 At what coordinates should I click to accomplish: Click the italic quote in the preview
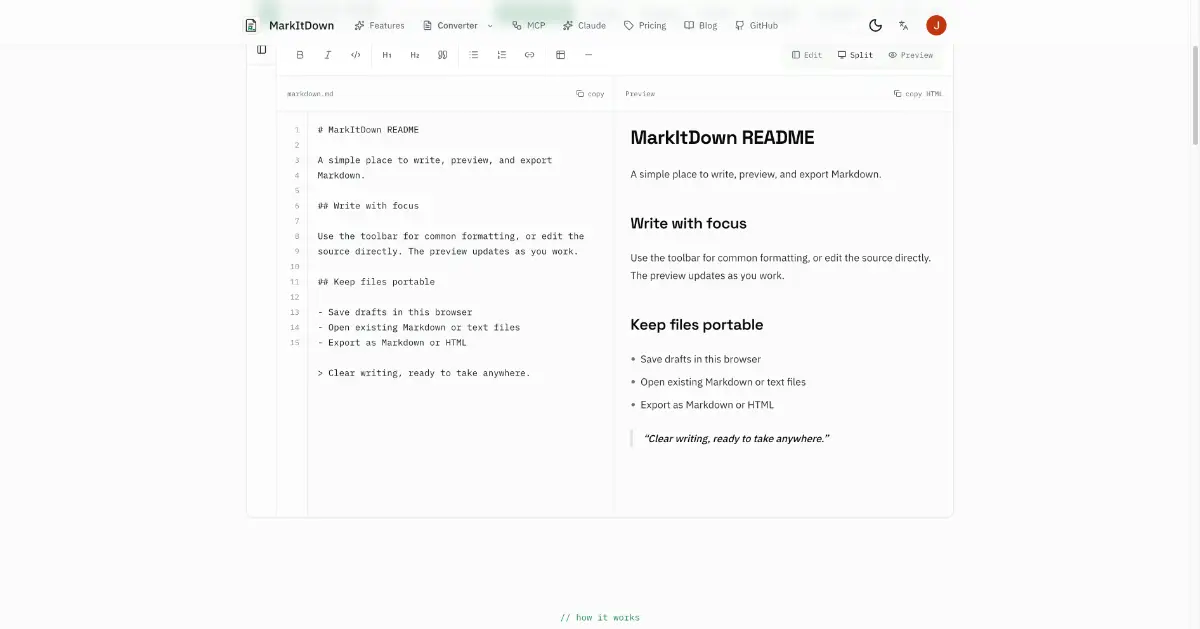[x=737, y=438]
